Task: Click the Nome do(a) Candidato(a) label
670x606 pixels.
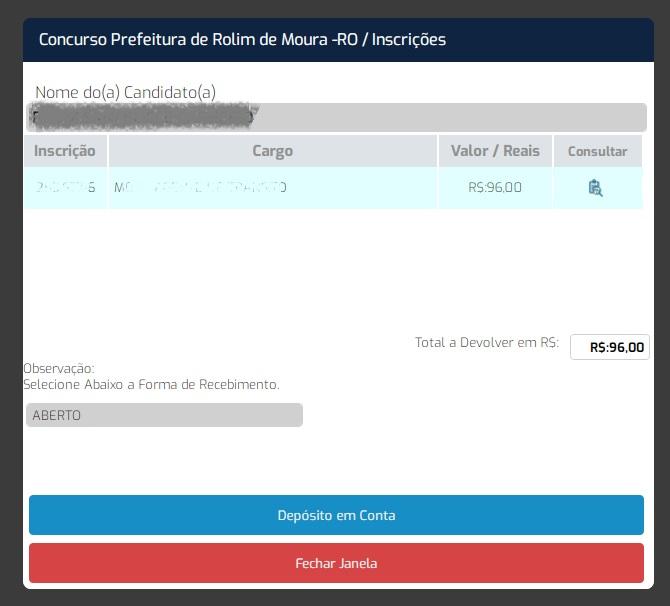Action: pos(126,92)
